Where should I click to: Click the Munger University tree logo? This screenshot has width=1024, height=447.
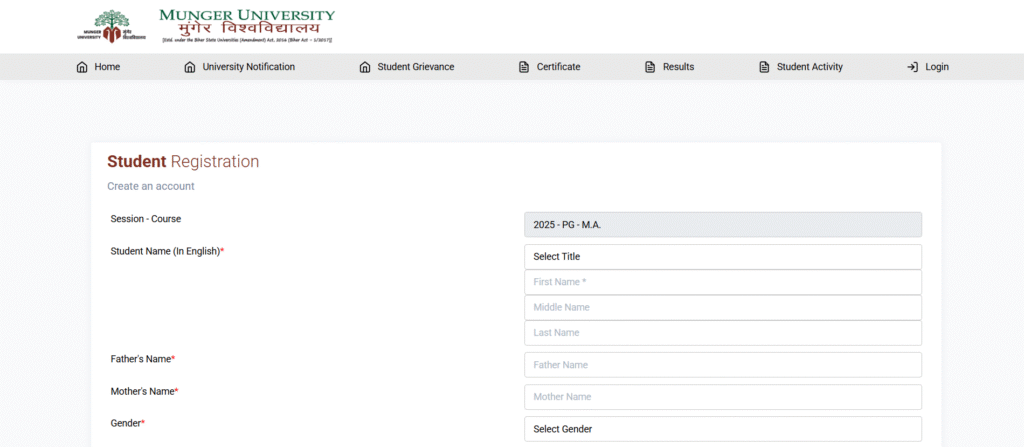pyautogui.click(x=112, y=26)
